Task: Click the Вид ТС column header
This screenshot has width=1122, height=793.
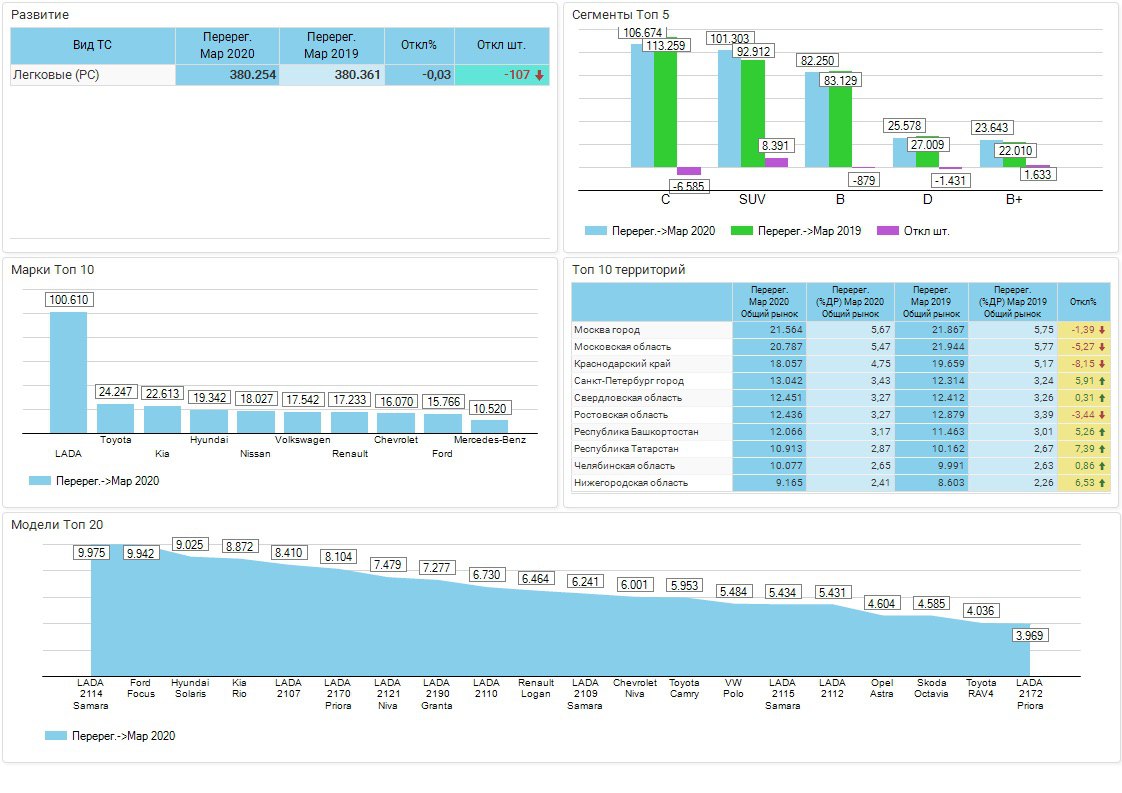Action: [92, 45]
